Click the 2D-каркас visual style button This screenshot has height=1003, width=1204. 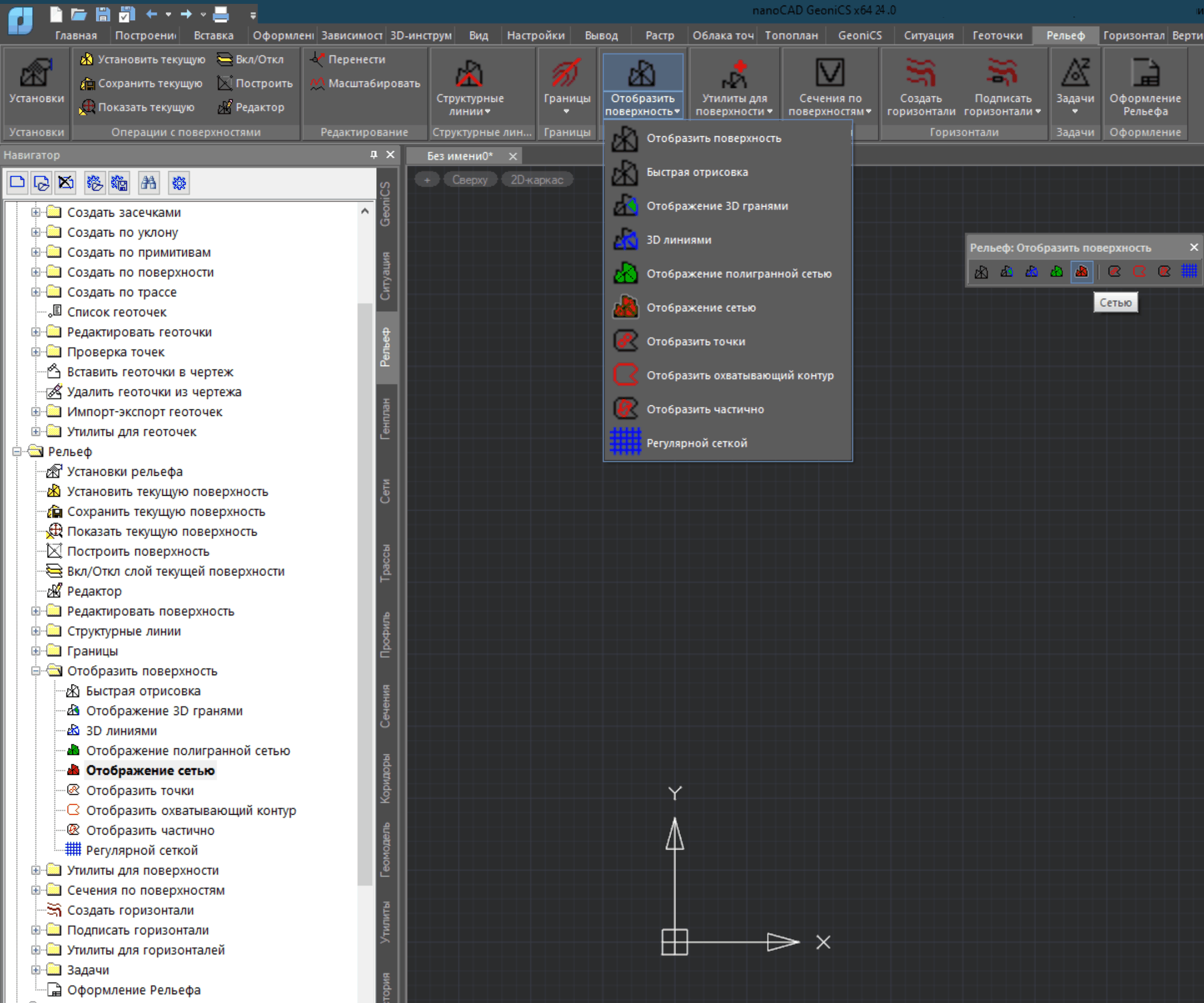pyautogui.click(x=537, y=180)
